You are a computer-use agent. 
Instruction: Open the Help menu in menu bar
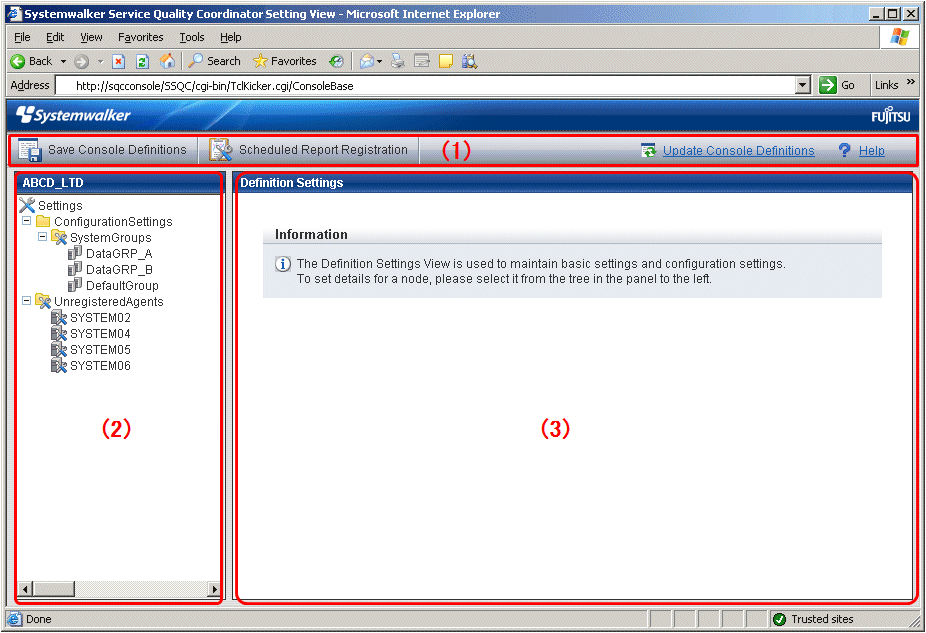click(230, 37)
